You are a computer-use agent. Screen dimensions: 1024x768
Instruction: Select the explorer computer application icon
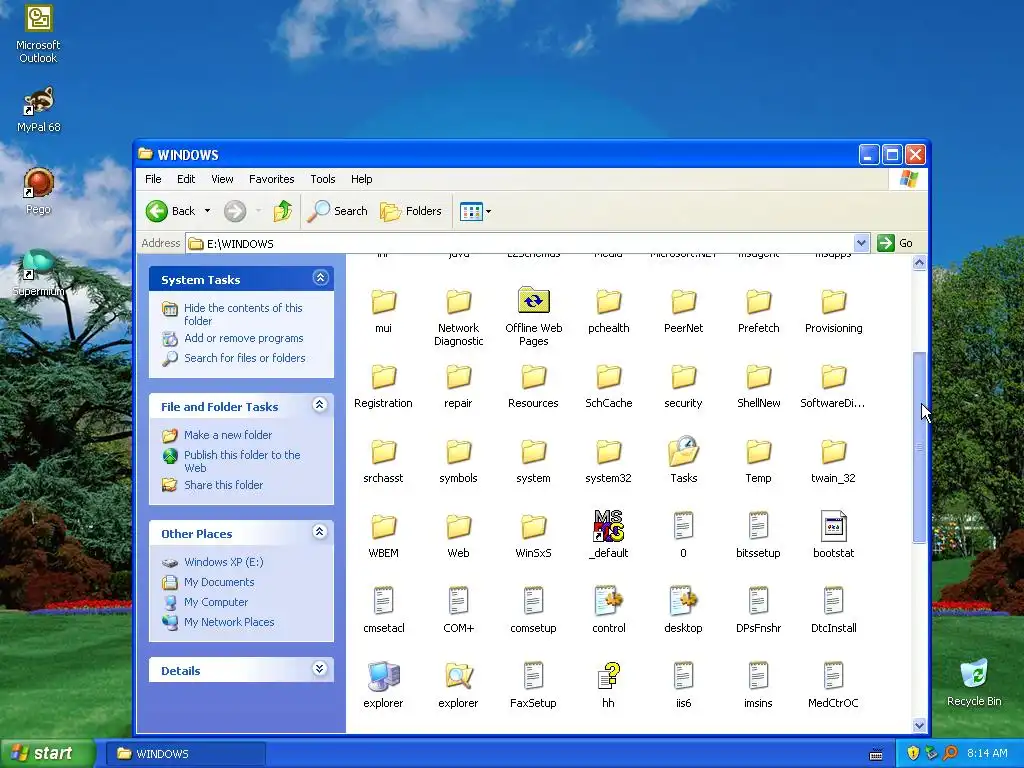tap(383, 677)
